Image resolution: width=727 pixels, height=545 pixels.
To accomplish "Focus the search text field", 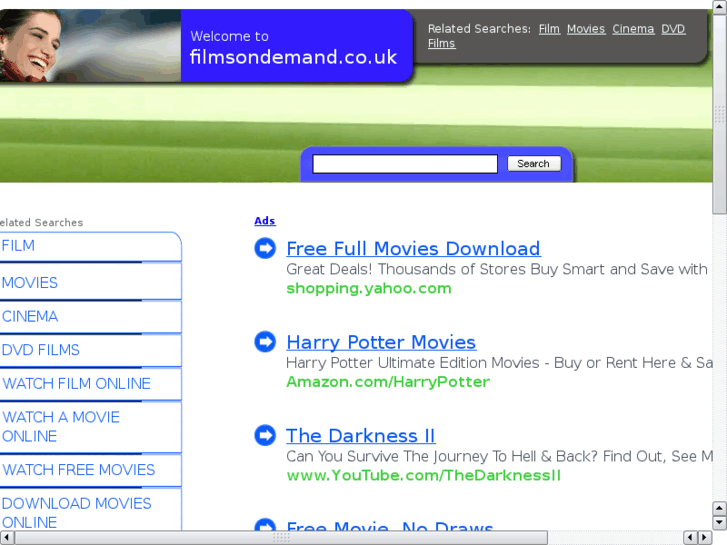I will click(405, 164).
